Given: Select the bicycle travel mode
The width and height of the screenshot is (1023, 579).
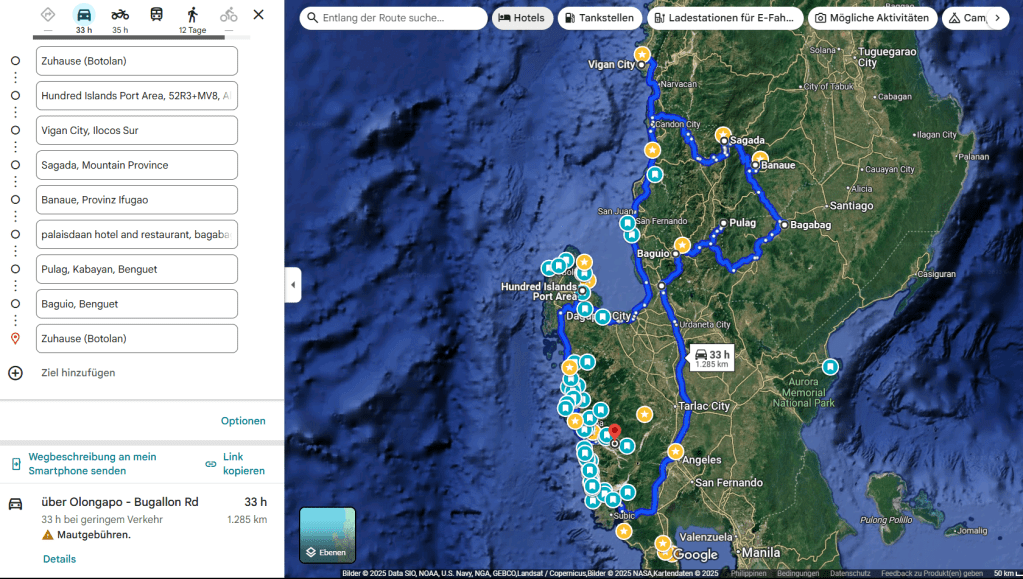Looking at the screenshot, I should click(x=229, y=15).
